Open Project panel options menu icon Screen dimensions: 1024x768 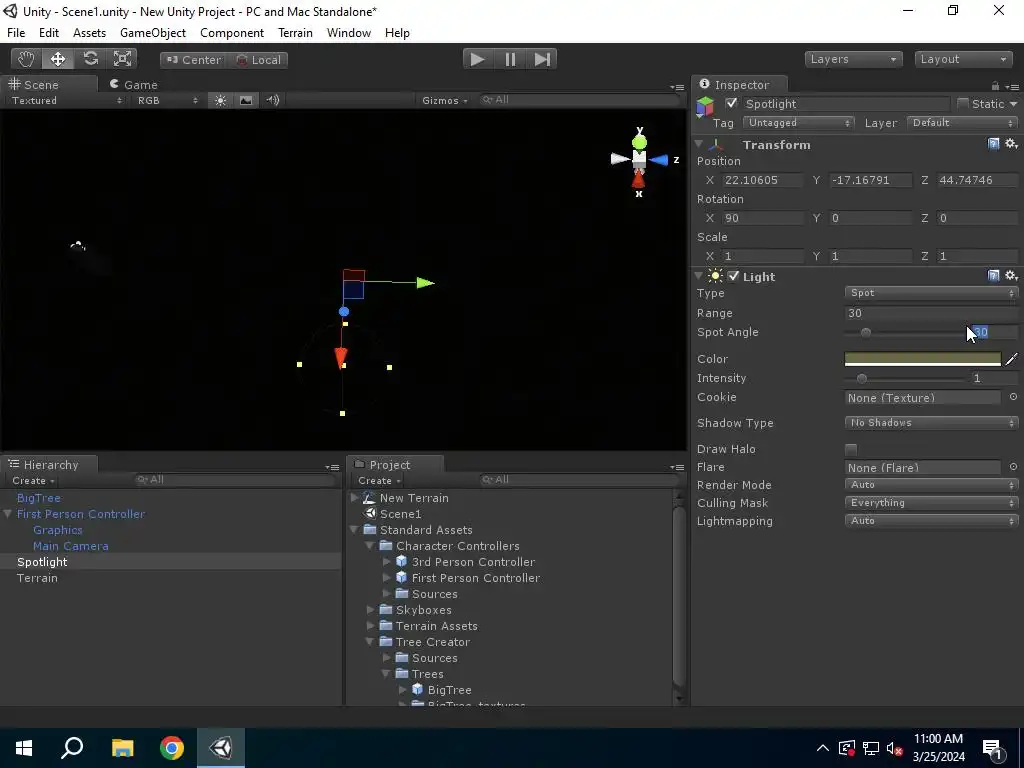[677, 467]
